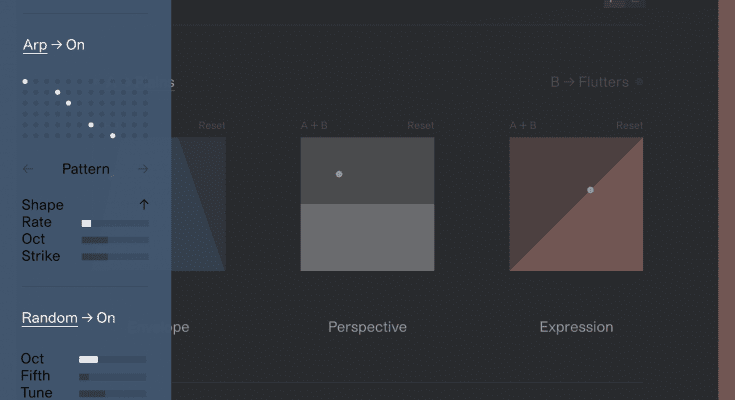Click the top-left dot in Arp grid
The height and width of the screenshot is (400, 735).
coord(25,81)
